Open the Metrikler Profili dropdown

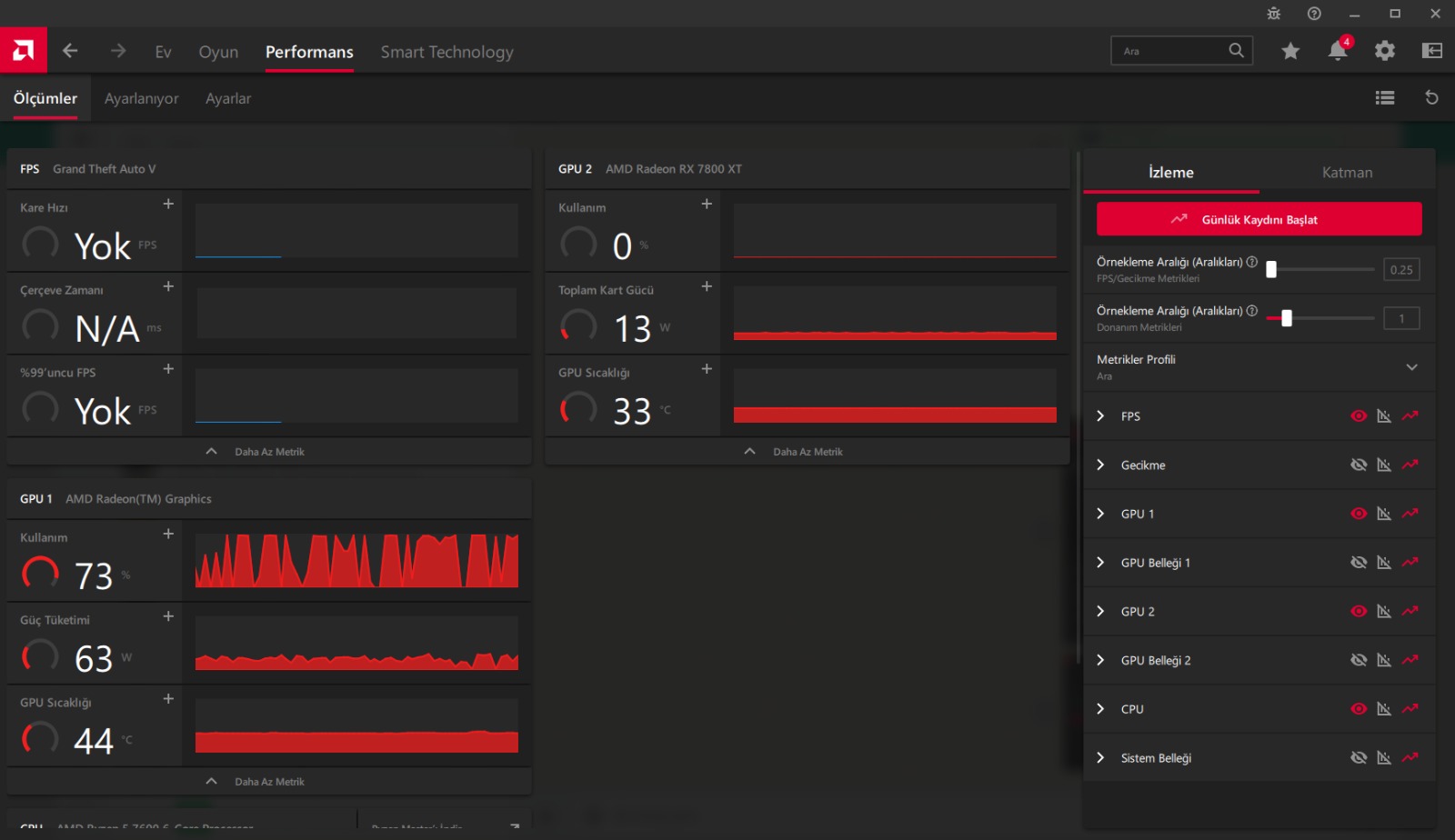click(x=1259, y=367)
